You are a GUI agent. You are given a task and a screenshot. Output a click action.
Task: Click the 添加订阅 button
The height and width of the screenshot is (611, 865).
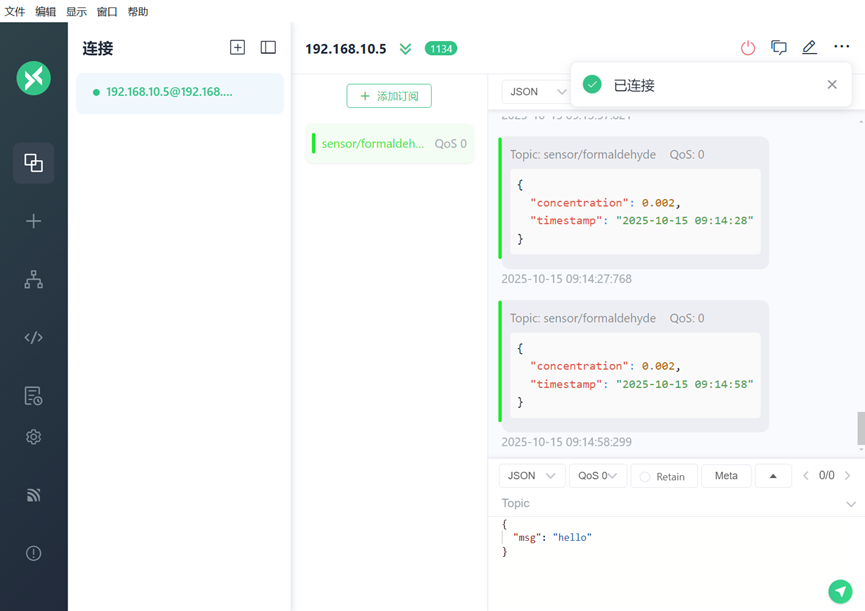pyautogui.click(x=389, y=96)
